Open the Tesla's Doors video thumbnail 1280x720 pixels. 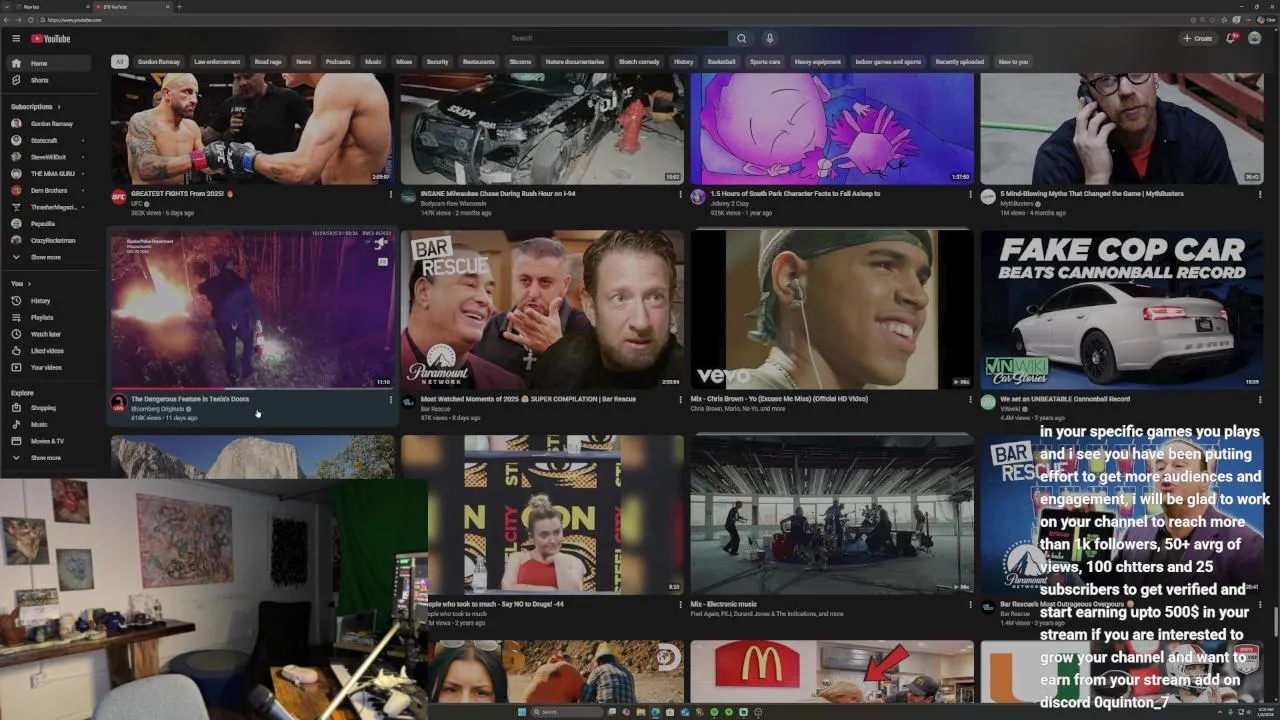[252, 310]
